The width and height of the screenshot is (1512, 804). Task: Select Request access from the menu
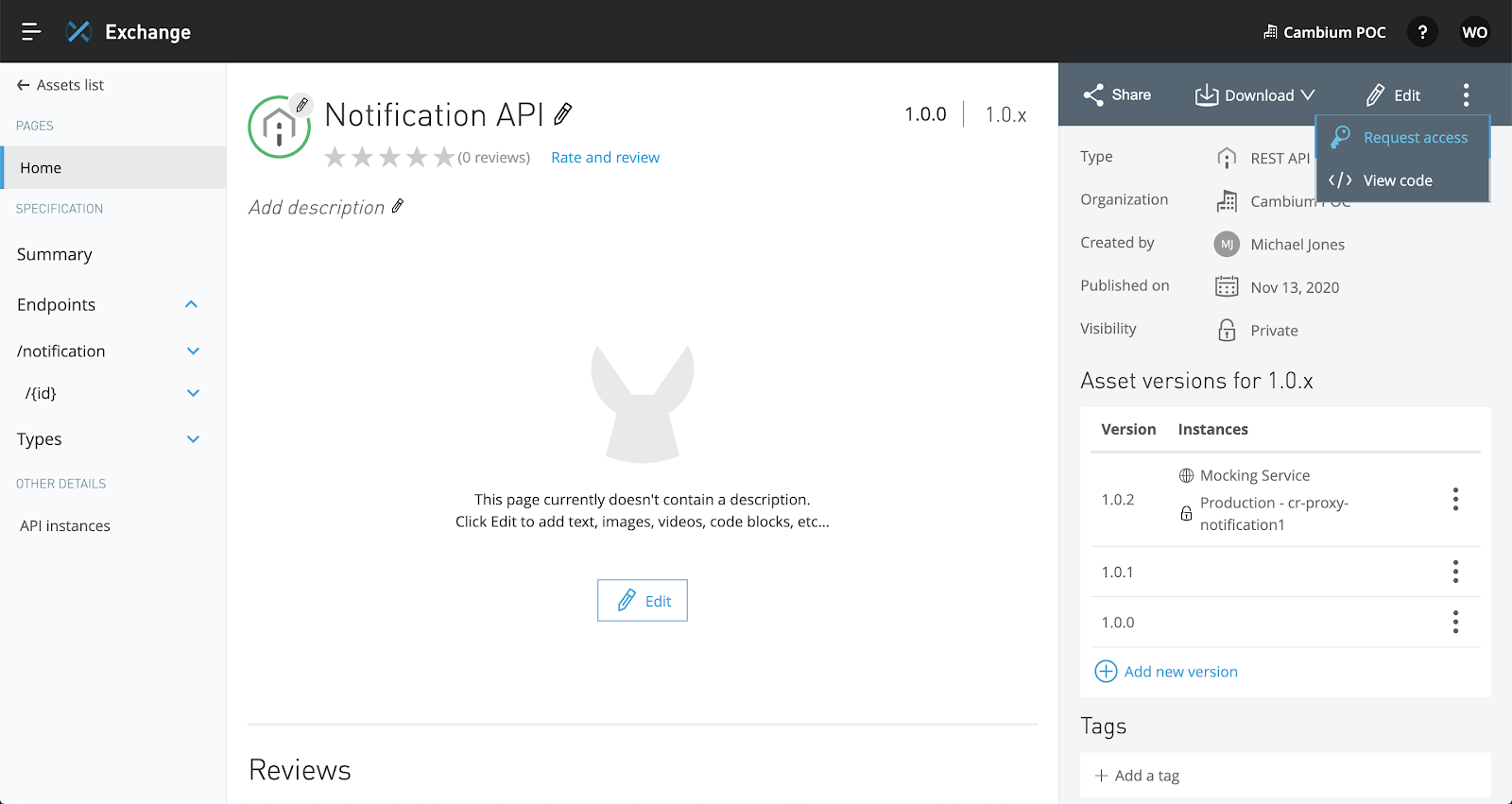click(1415, 138)
